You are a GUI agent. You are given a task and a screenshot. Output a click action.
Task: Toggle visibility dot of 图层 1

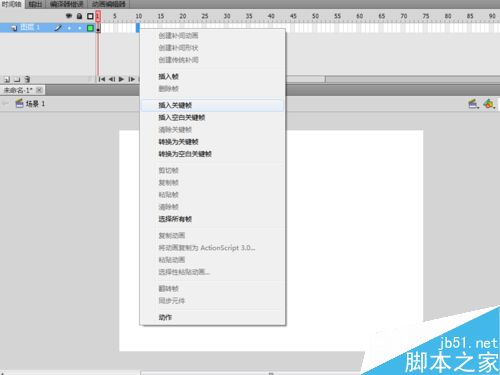69,28
